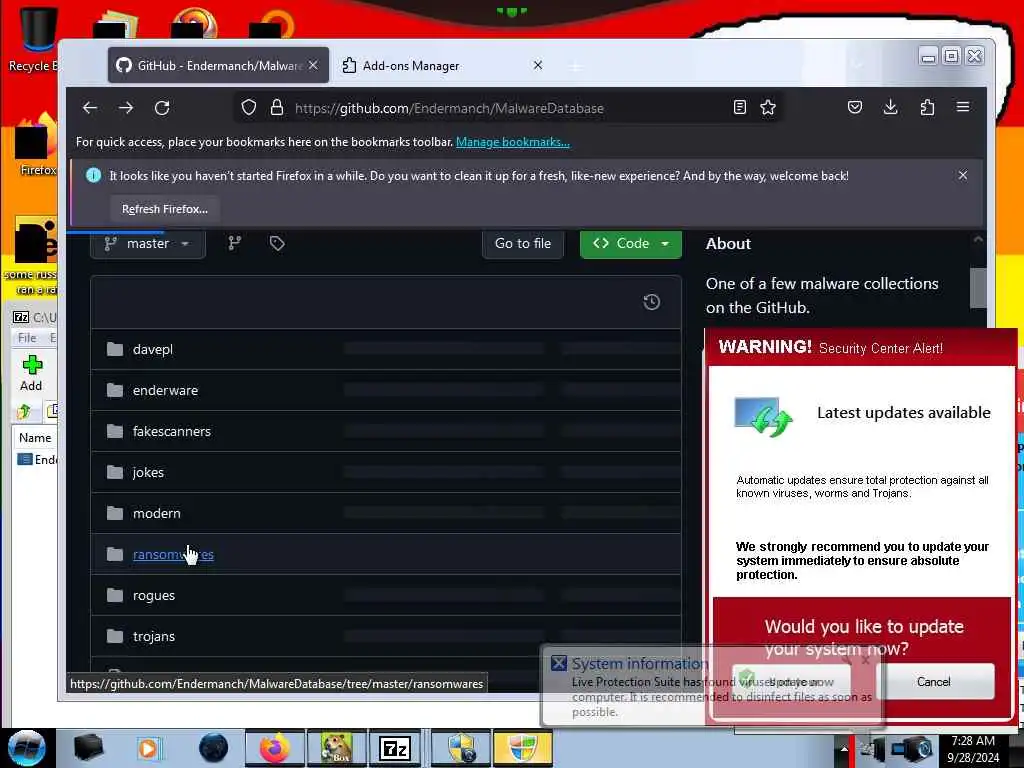Click the taskbar clock 7:28 AM
The image size is (1024, 768).
(x=973, y=741)
